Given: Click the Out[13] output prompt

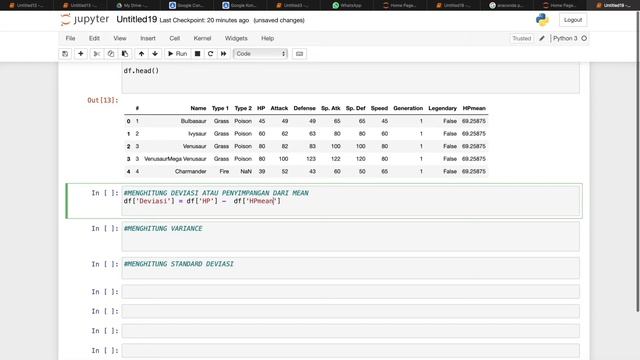Looking at the screenshot, I should coord(102,100).
